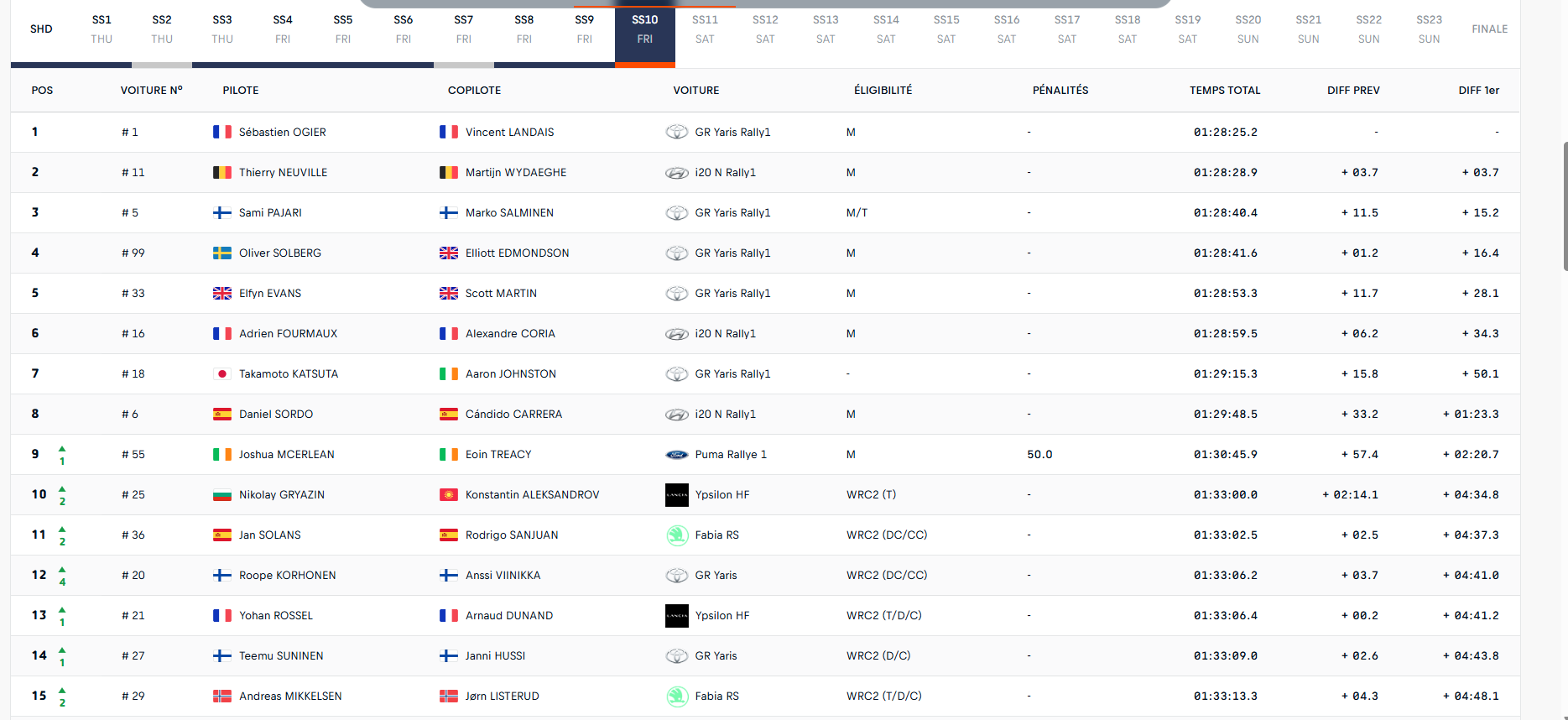1568x720 pixels.
Task: Click the flag beside Konstantin ALEKSANDROV
Action: [x=449, y=494]
